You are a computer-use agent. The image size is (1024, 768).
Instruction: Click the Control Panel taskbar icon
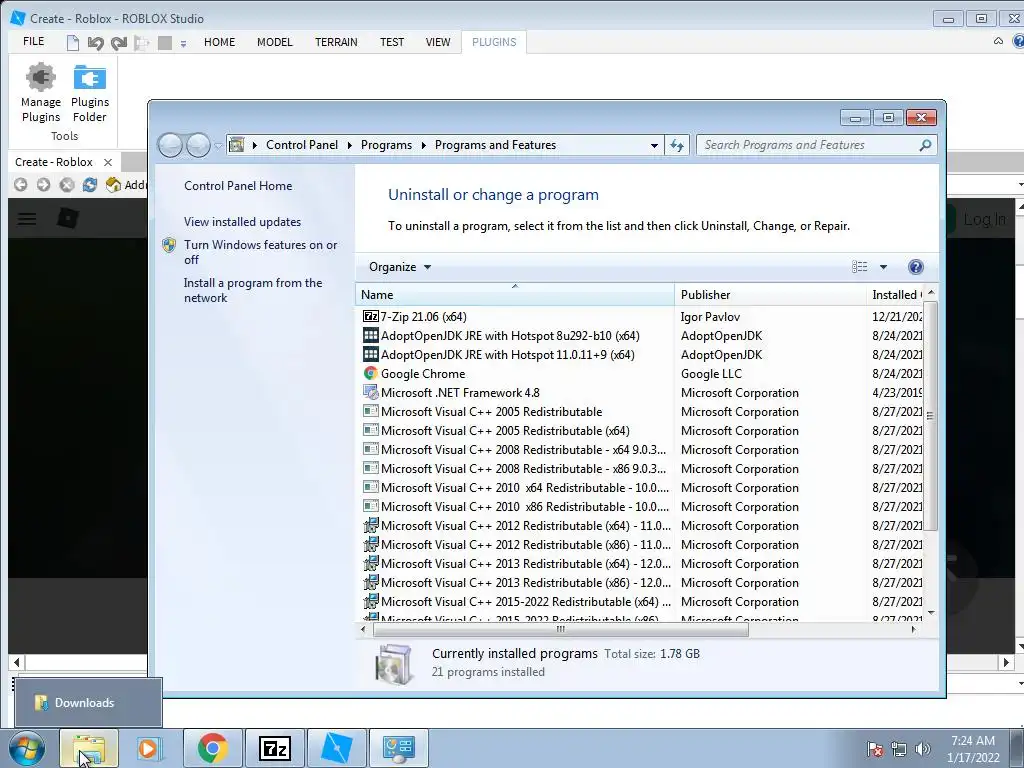(399, 748)
